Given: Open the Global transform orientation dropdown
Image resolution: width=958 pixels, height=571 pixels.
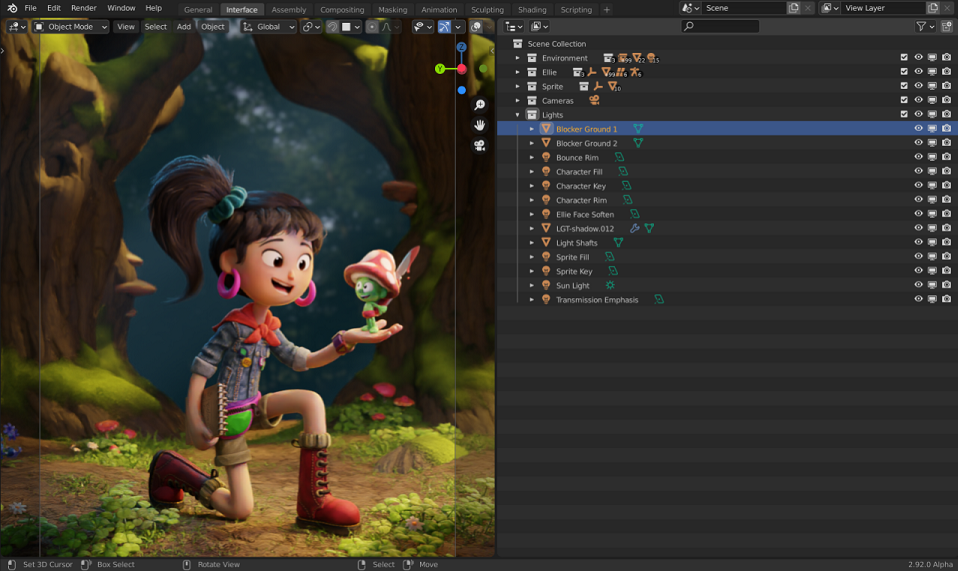Looking at the screenshot, I should [x=269, y=27].
